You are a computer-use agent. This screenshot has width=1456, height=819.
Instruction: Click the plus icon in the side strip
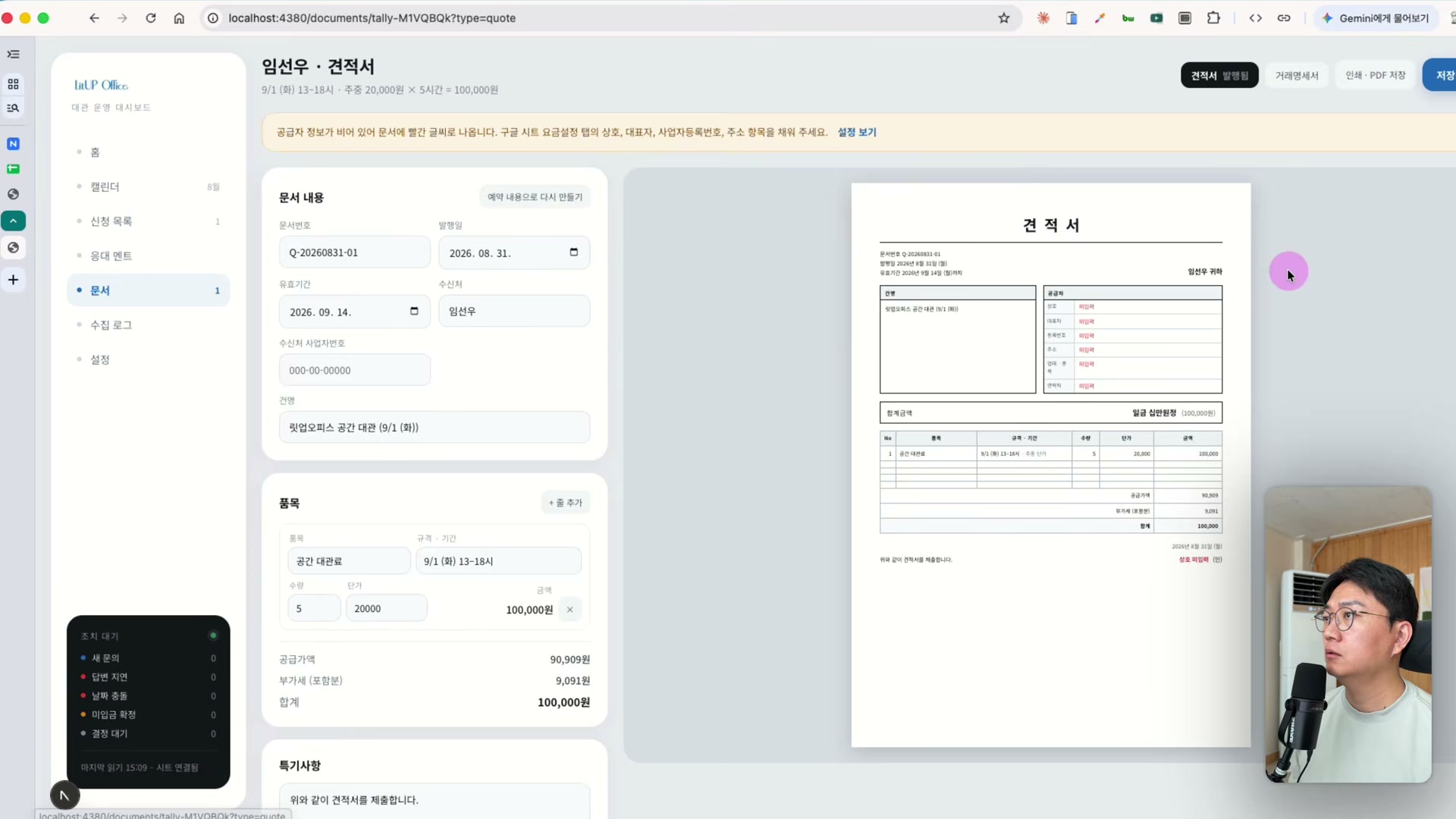click(13, 280)
